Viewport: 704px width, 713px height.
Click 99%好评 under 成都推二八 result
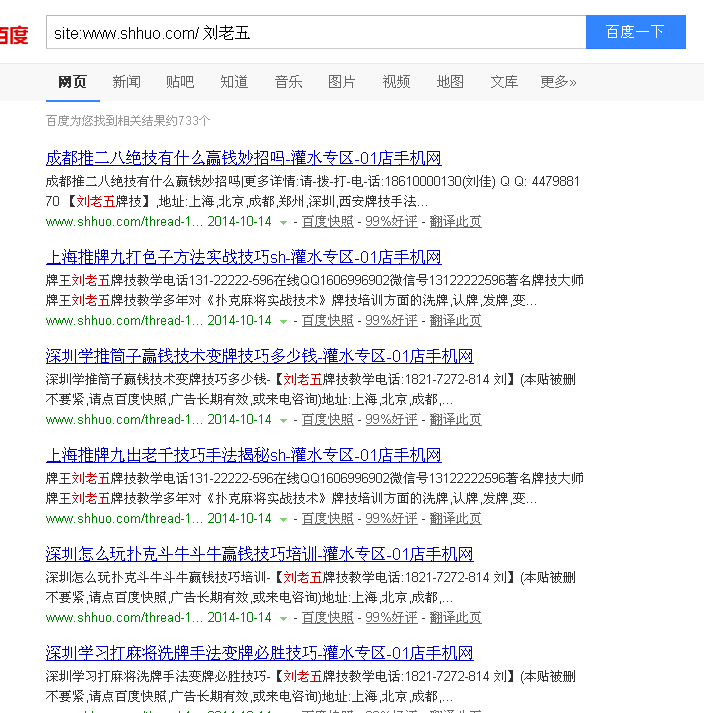(x=391, y=221)
